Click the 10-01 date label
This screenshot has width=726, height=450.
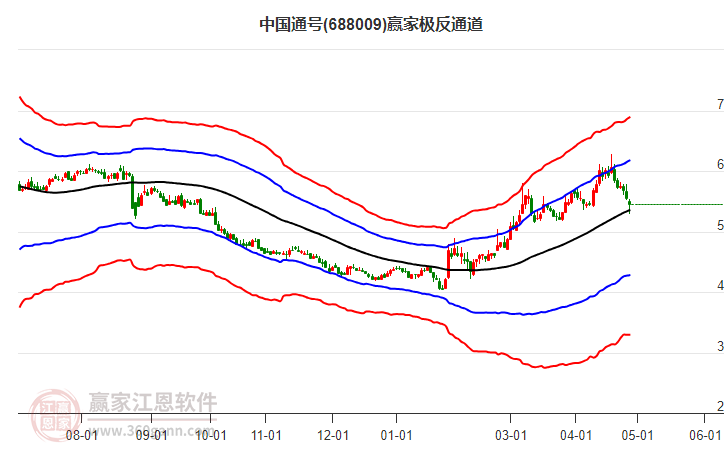click(x=211, y=436)
